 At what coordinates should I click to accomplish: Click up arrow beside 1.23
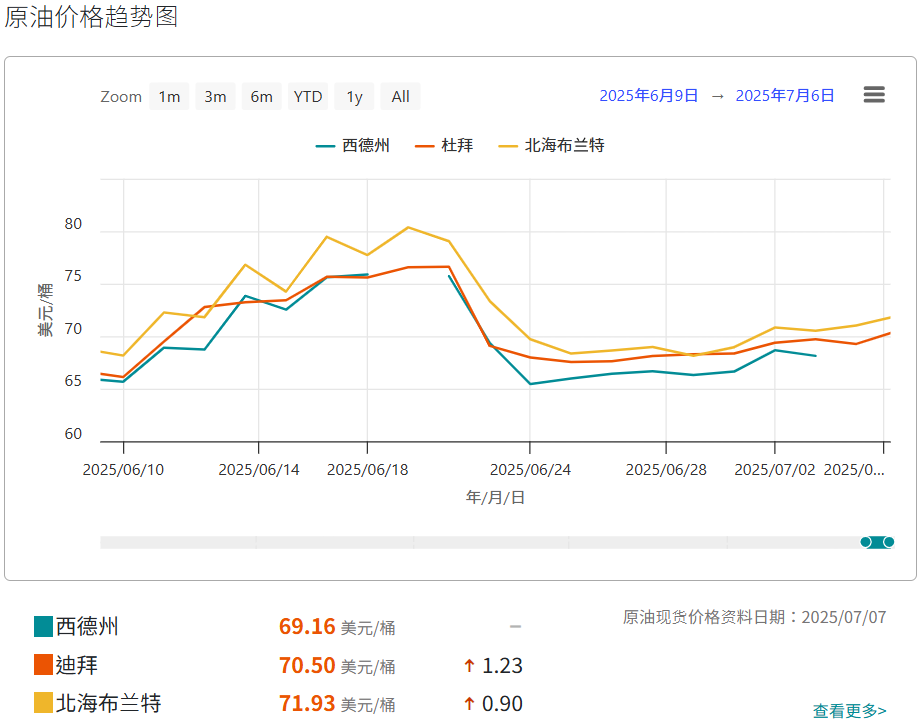point(469,666)
